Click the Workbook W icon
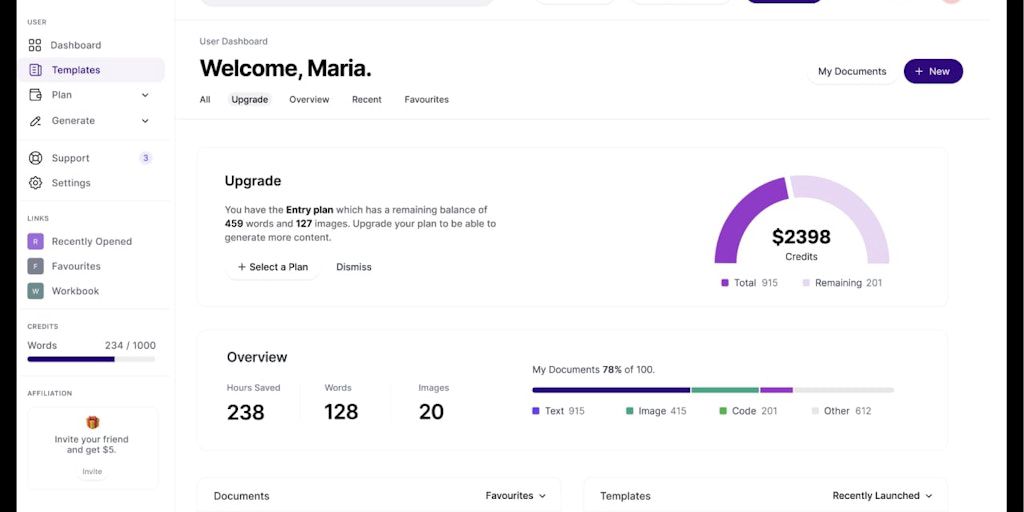1024x512 pixels. coord(35,291)
